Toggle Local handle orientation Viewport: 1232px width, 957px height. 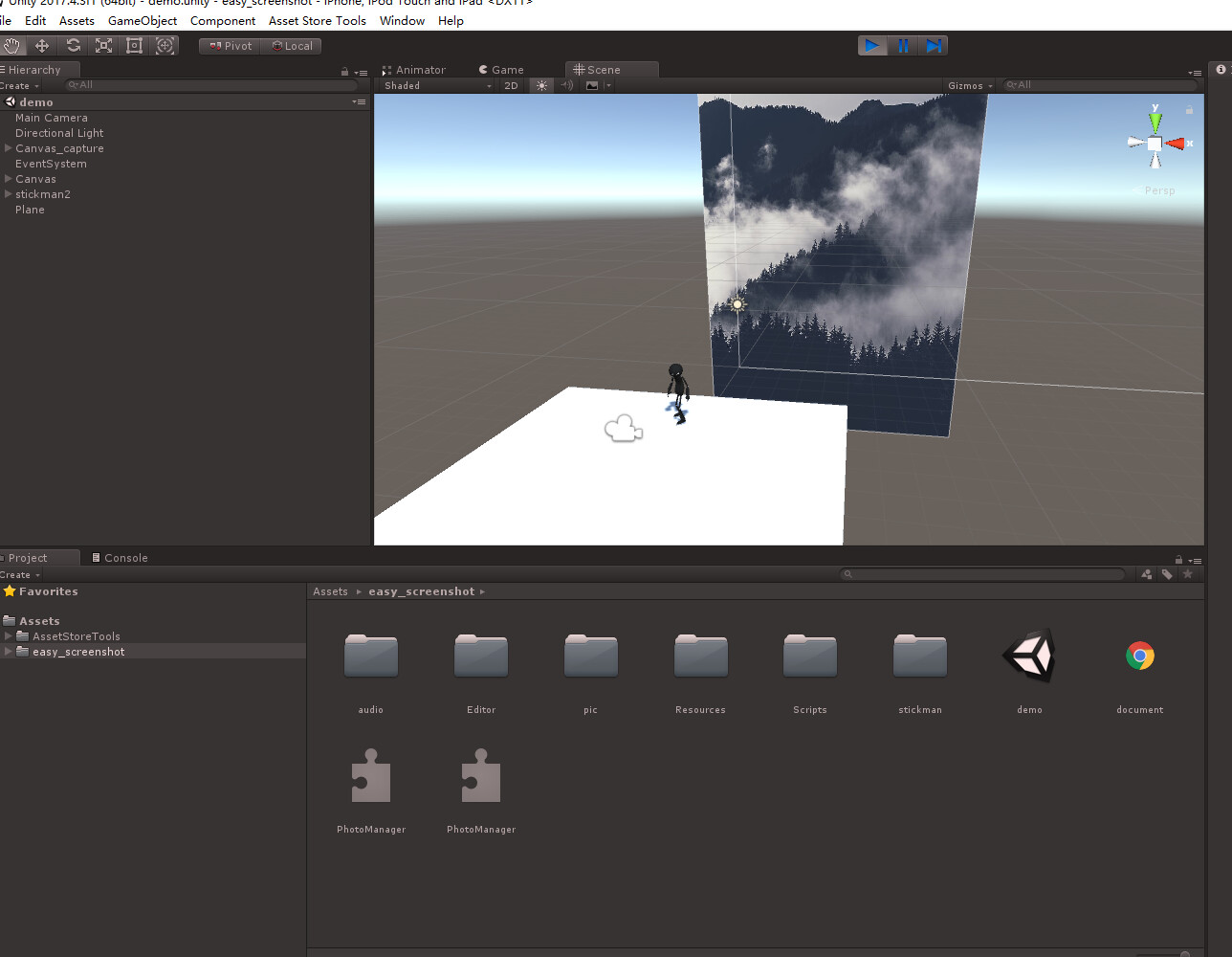[292, 45]
